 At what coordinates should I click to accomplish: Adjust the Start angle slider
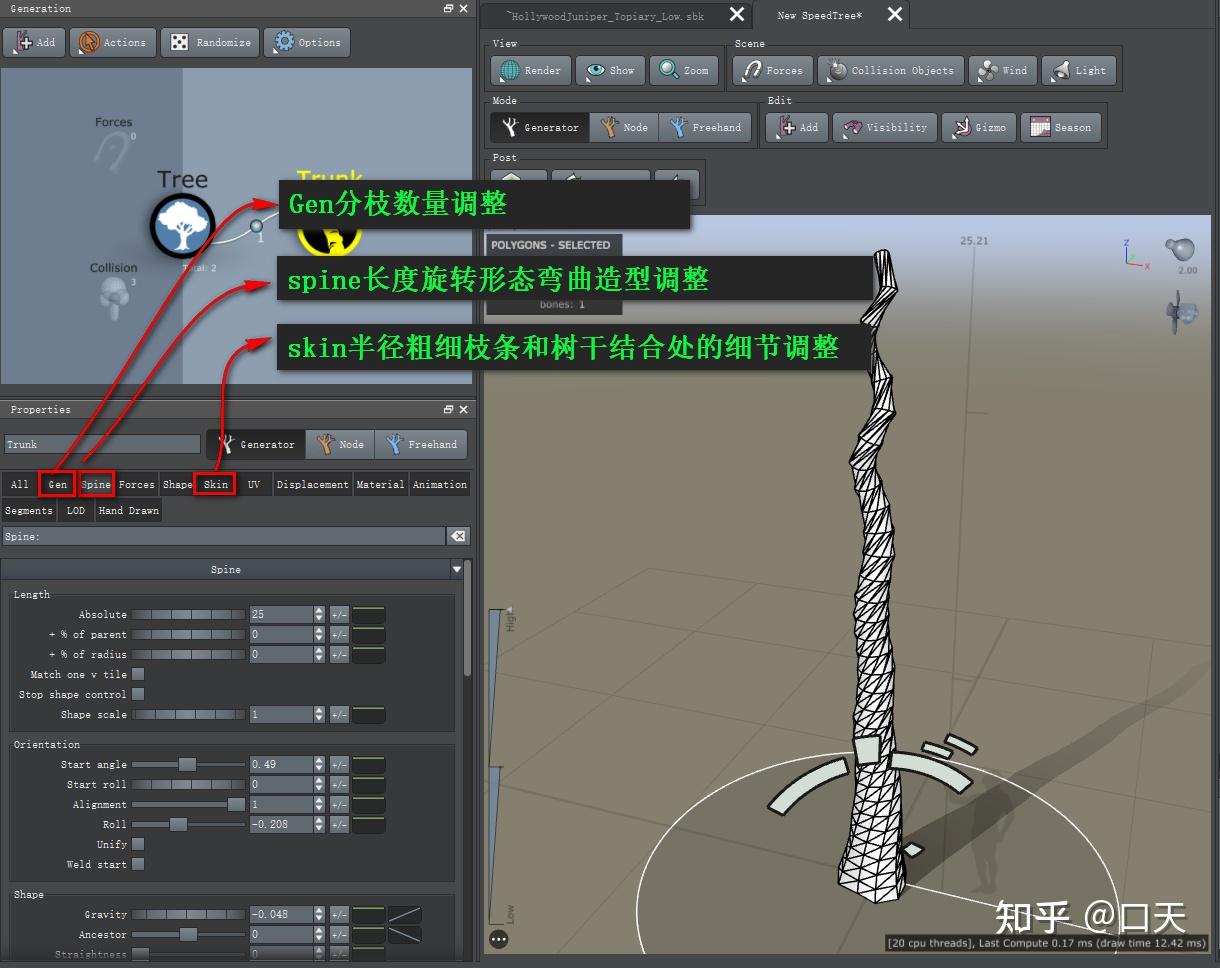coord(188,764)
